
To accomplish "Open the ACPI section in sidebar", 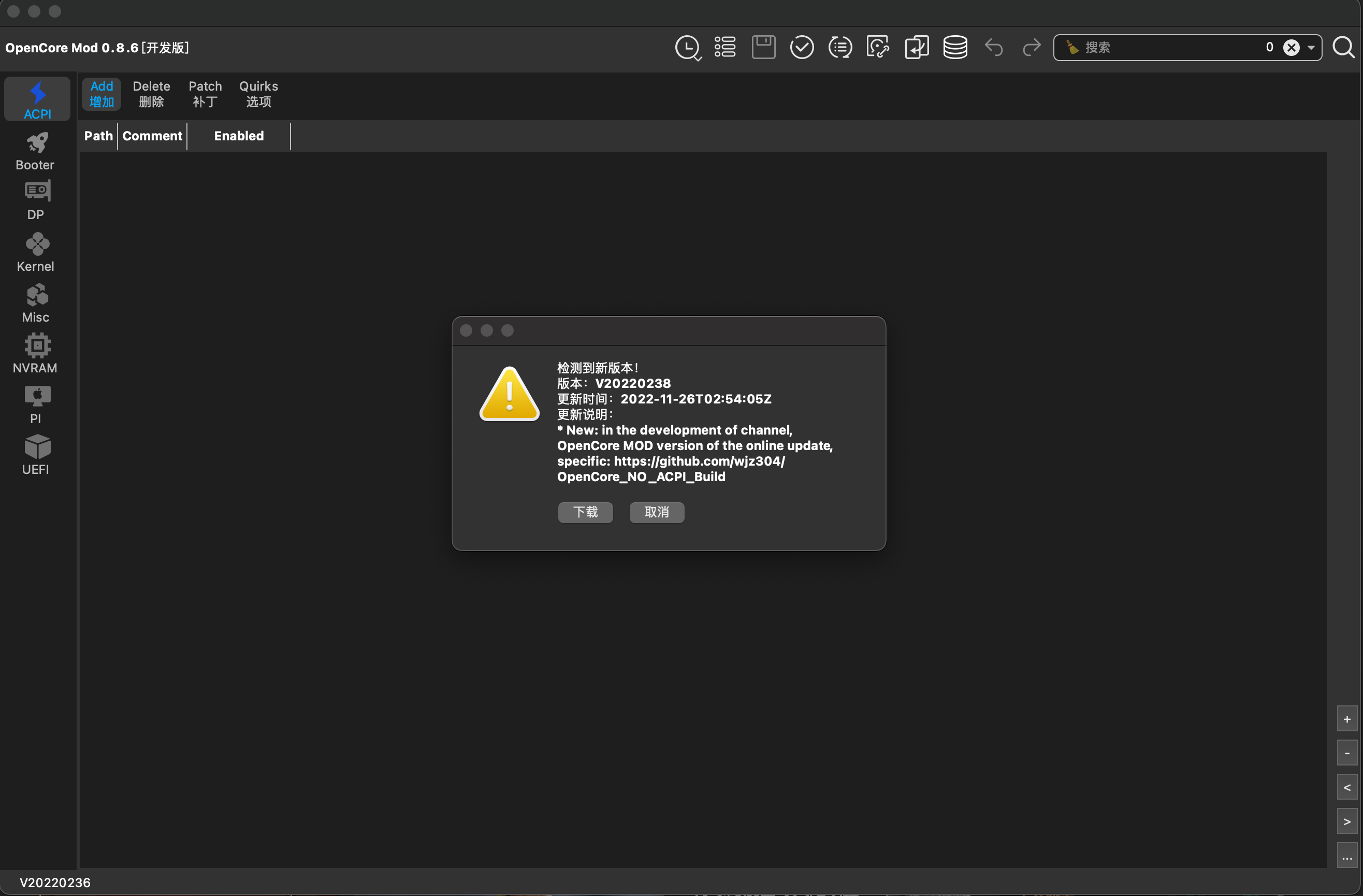I will pos(37,99).
